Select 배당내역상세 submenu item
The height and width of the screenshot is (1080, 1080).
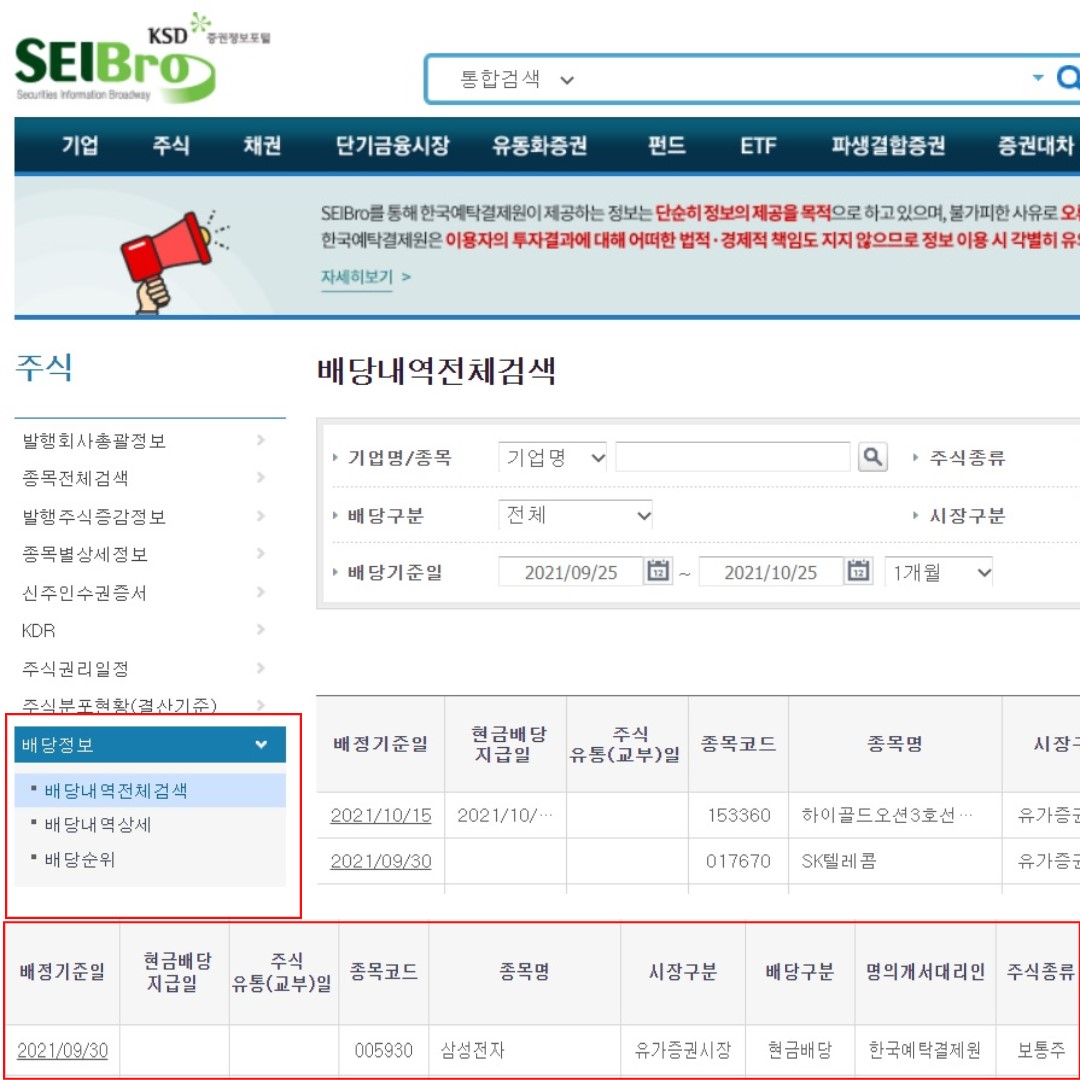97,824
